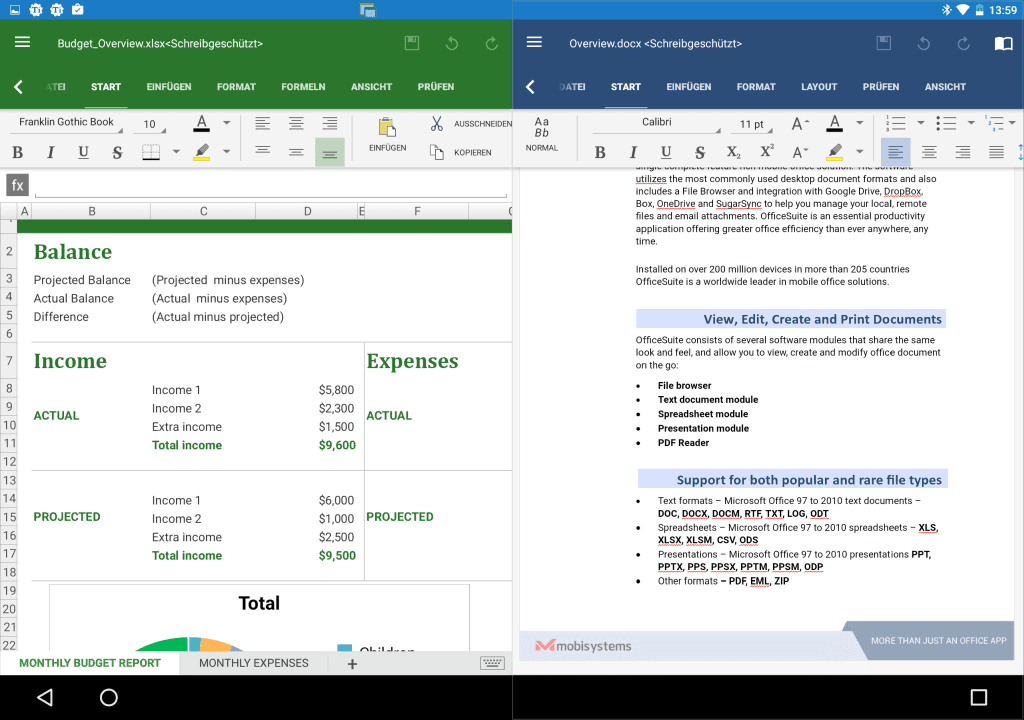This screenshot has width=1024, height=720.
Task: Apply superscript formatting in the document
Action: tap(767, 151)
